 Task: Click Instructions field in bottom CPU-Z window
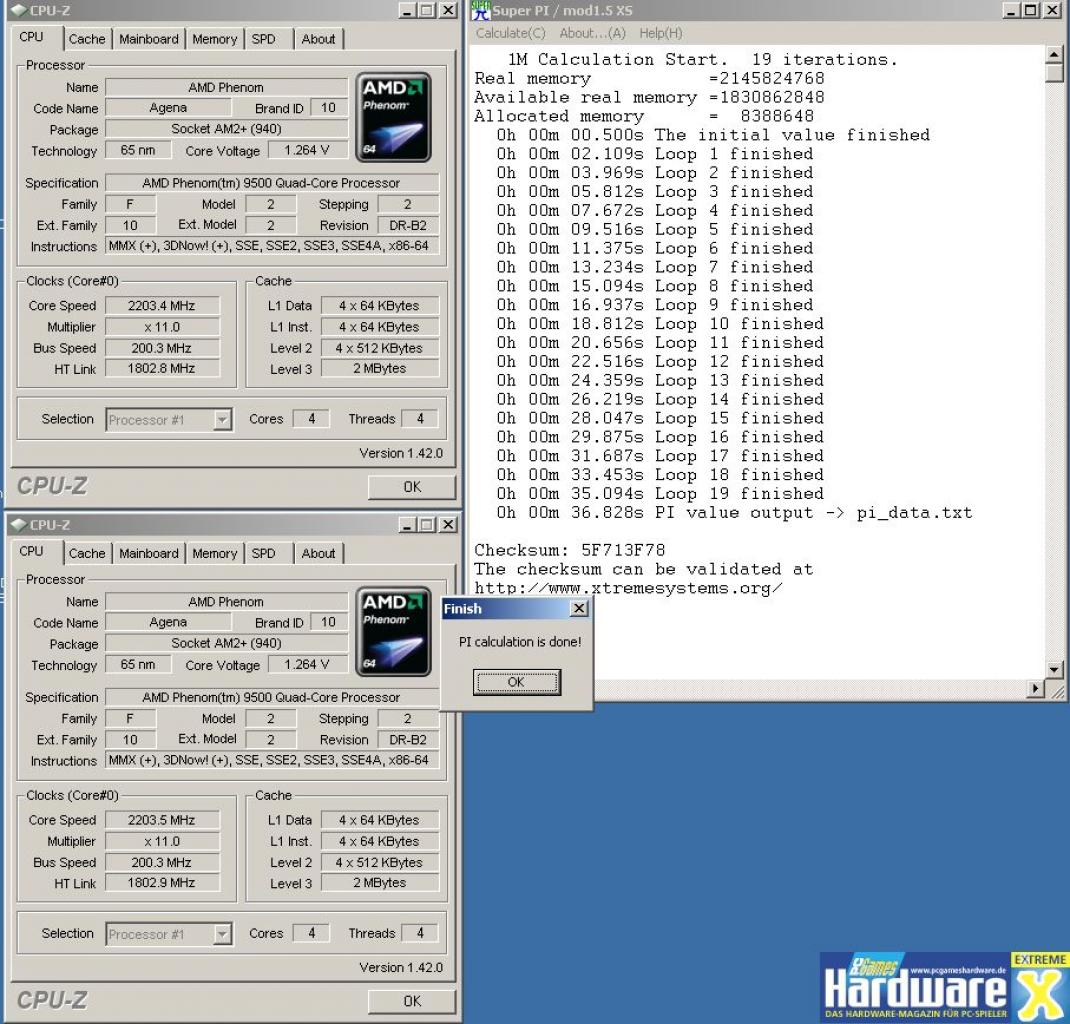coord(272,760)
